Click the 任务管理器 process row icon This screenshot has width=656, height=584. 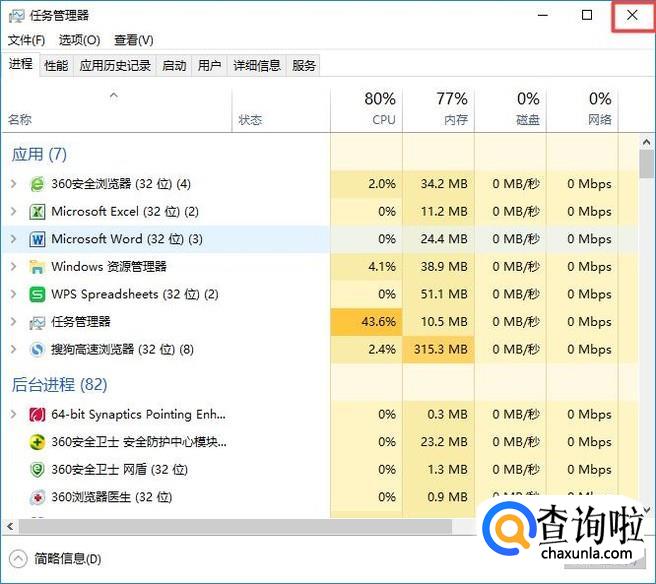coord(37,322)
